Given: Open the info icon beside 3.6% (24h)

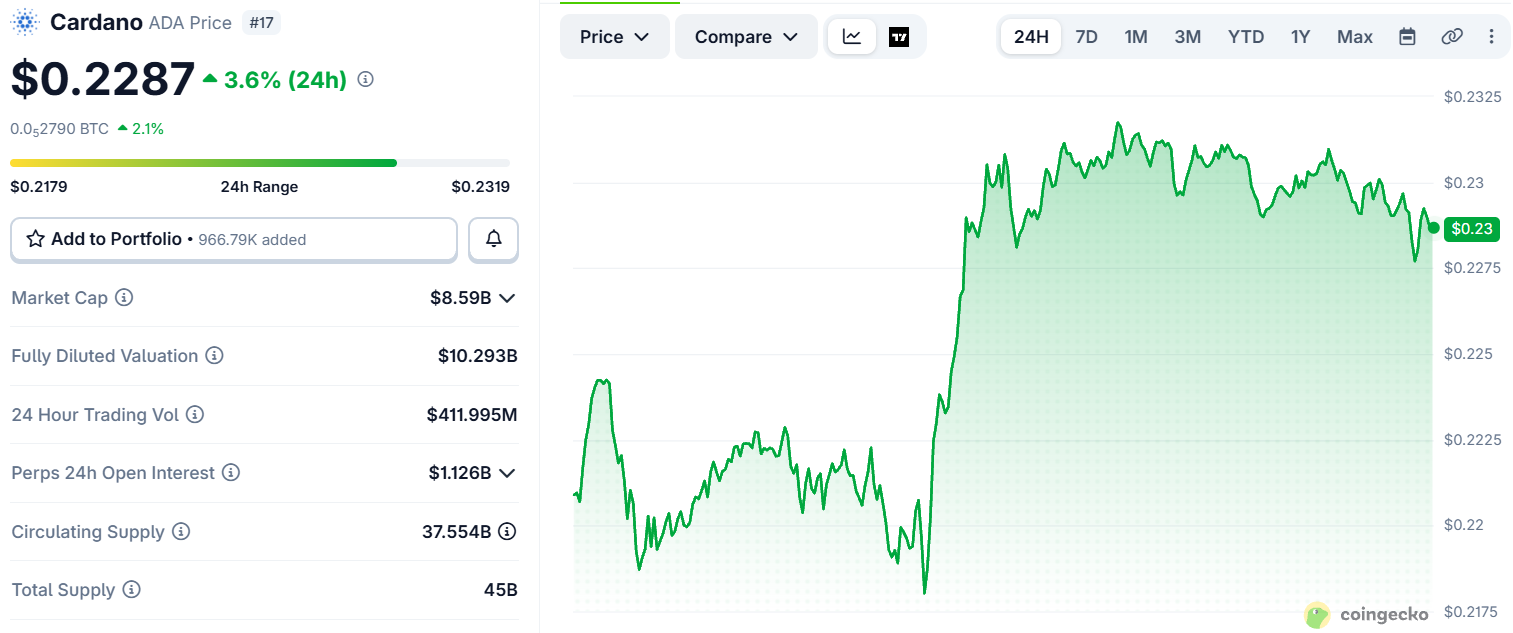Looking at the screenshot, I should click(366, 79).
